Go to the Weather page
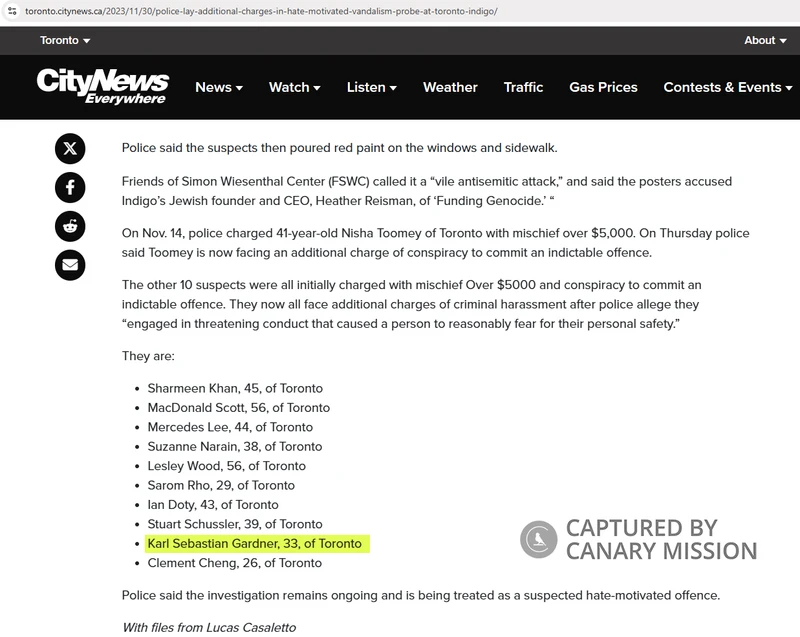800x637 pixels. click(x=450, y=87)
